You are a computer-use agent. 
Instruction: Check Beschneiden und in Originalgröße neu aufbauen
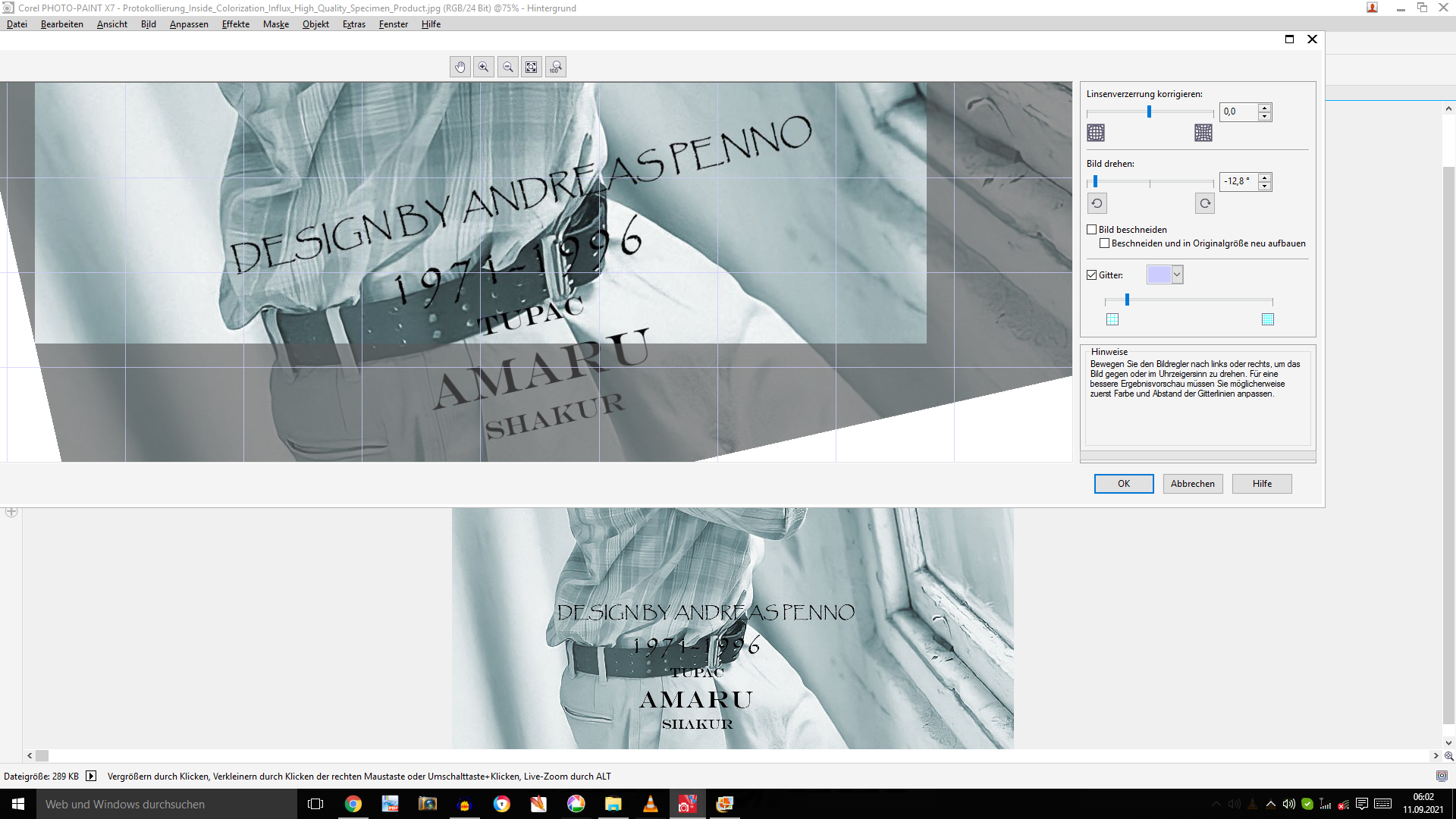pyautogui.click(x=1105, y=243)
